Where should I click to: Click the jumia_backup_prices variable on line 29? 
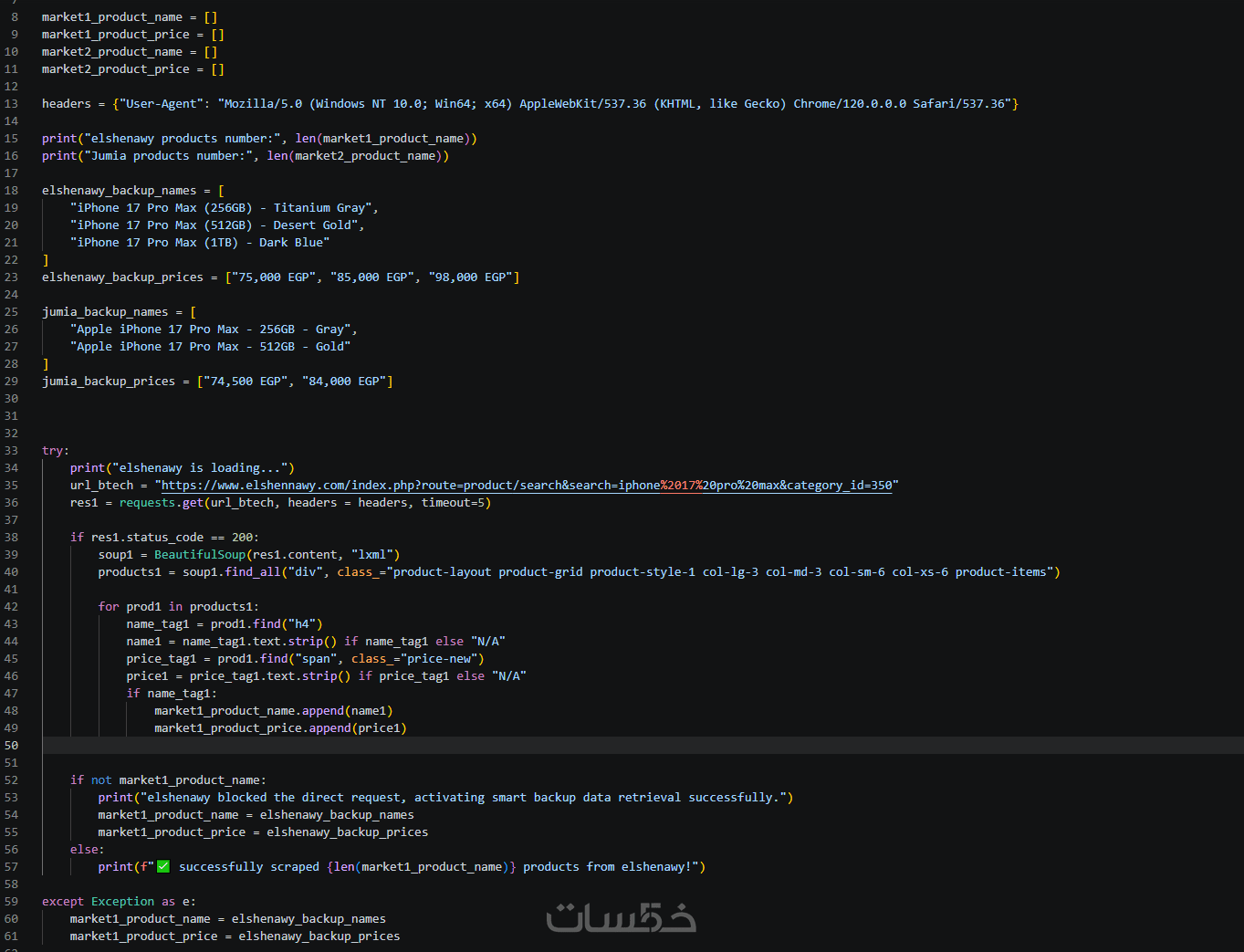[x=109, y=382]
